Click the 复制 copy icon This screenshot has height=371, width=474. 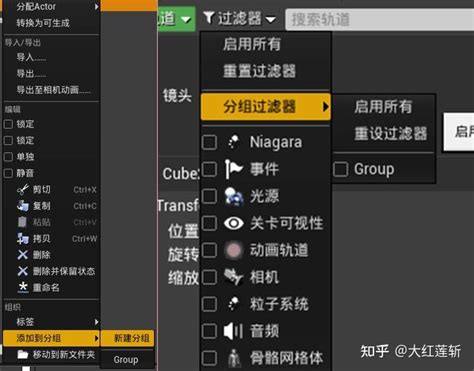[x=23, y=206]
